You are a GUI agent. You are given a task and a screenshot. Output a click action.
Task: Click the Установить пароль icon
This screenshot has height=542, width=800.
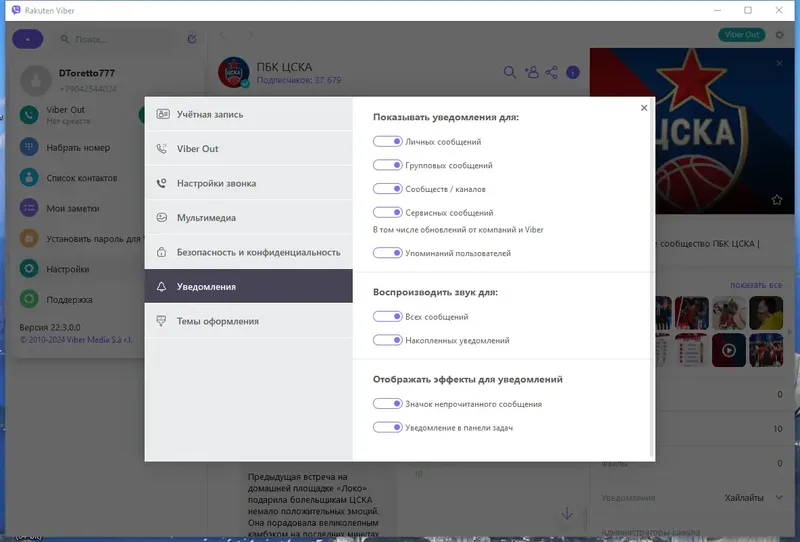tap(29, 238)
